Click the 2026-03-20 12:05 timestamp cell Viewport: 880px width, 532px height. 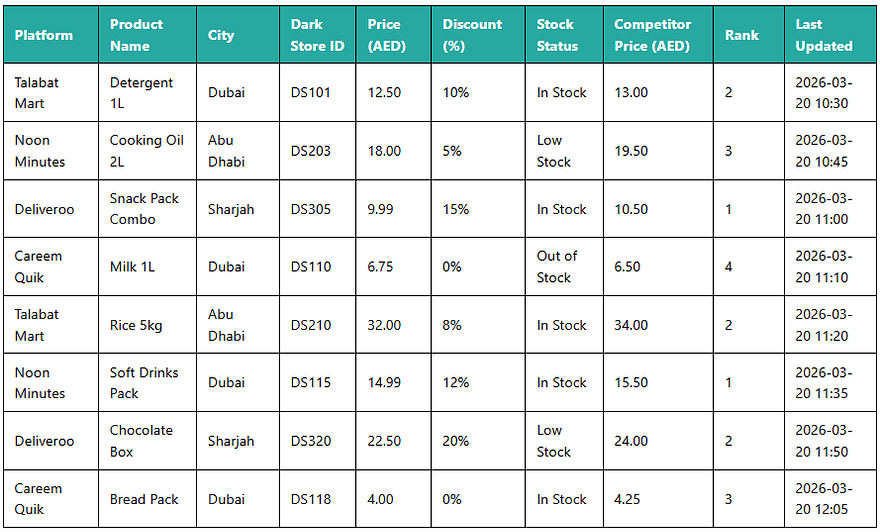[830, 499]
